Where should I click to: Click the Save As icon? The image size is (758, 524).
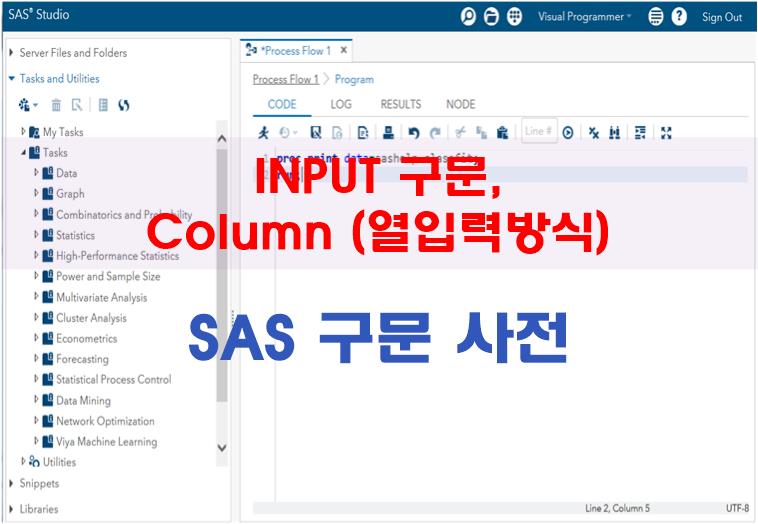[337, 132]
